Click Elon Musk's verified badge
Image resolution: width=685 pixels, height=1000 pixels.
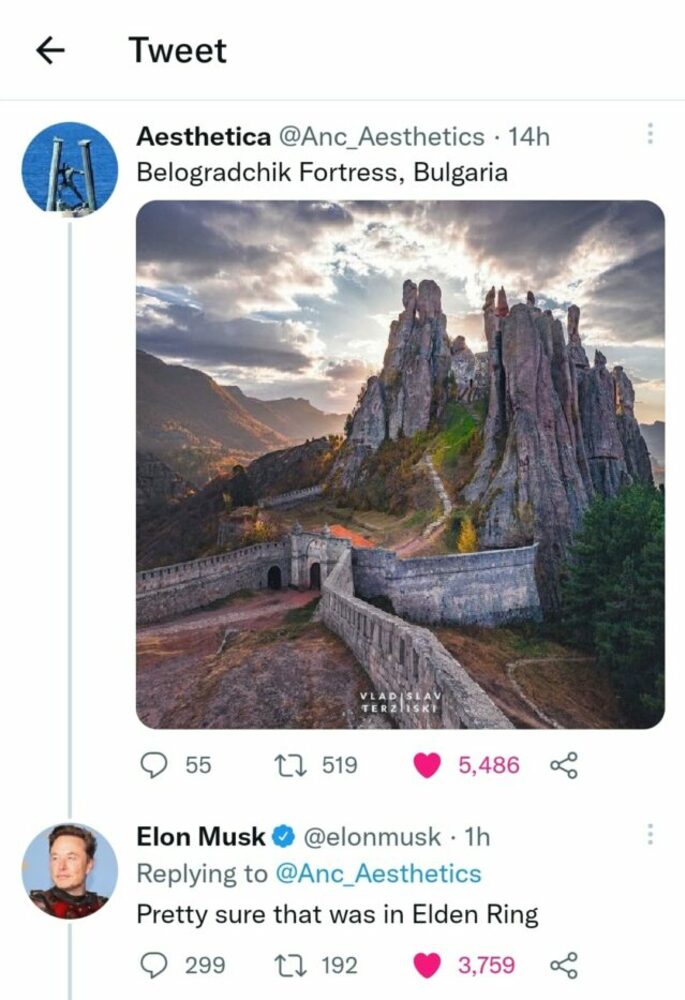[283, 836]
